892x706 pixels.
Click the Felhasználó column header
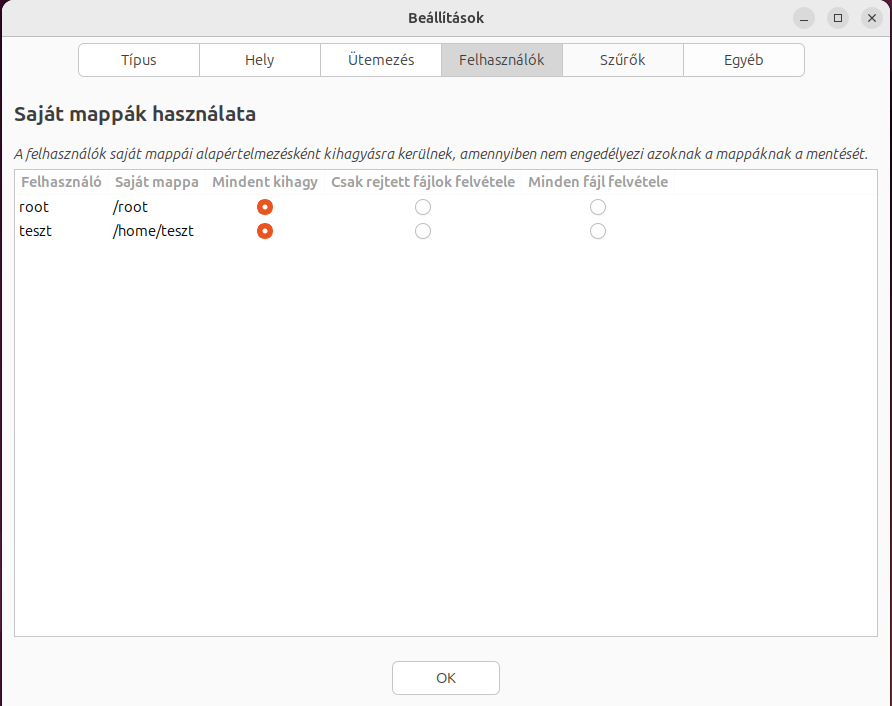tap(61, 182)
